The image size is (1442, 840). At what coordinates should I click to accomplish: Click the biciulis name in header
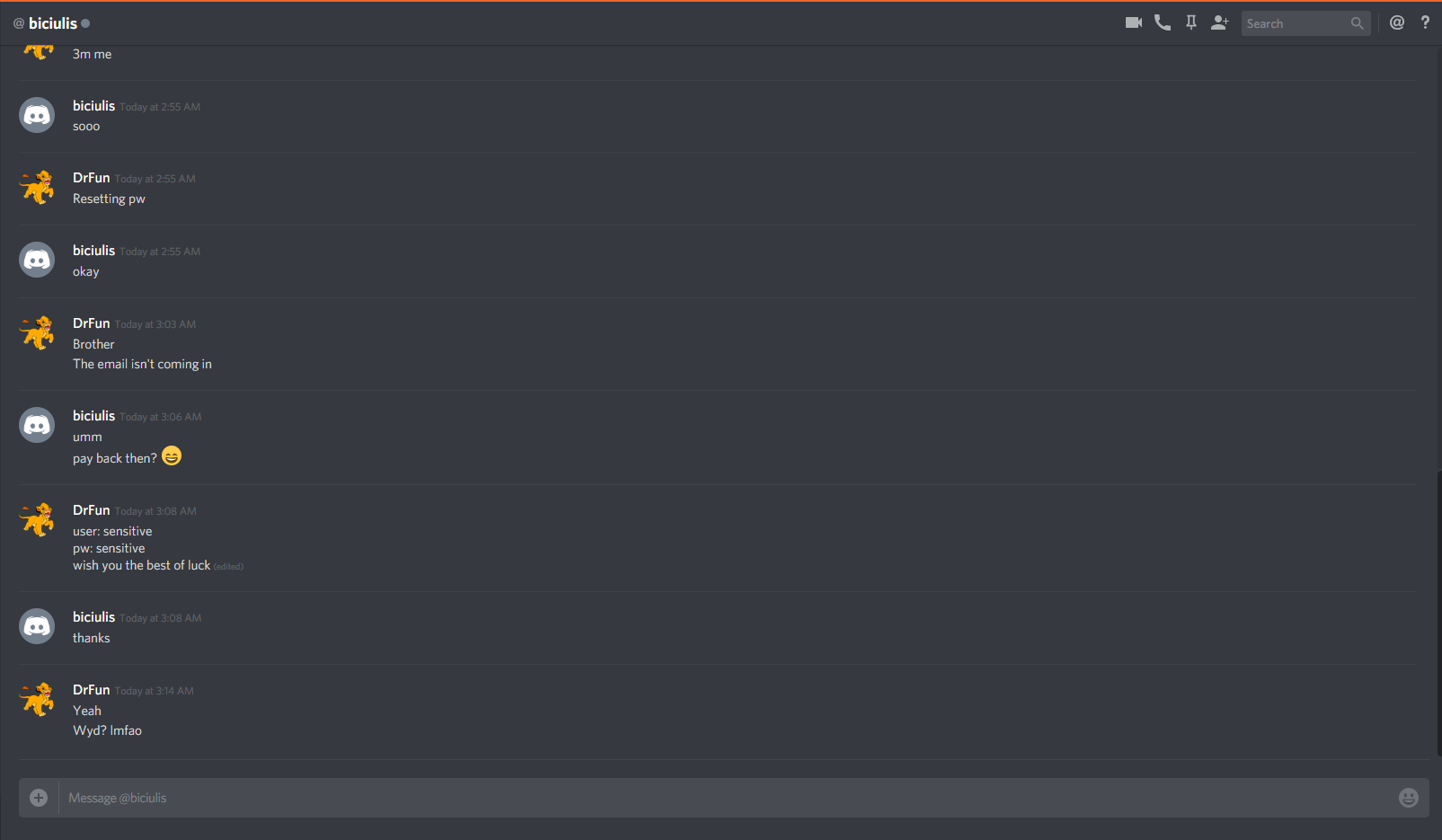click(x=53, y=23)
